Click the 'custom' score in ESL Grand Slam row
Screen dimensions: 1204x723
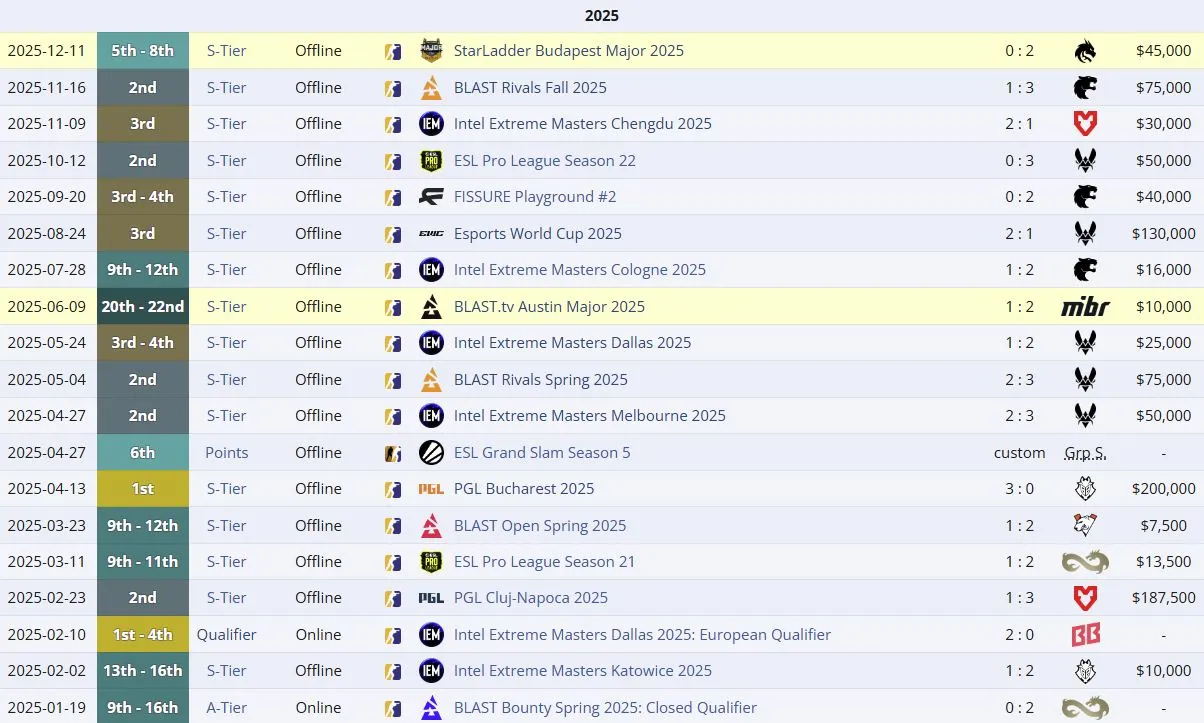point(1020,453)
